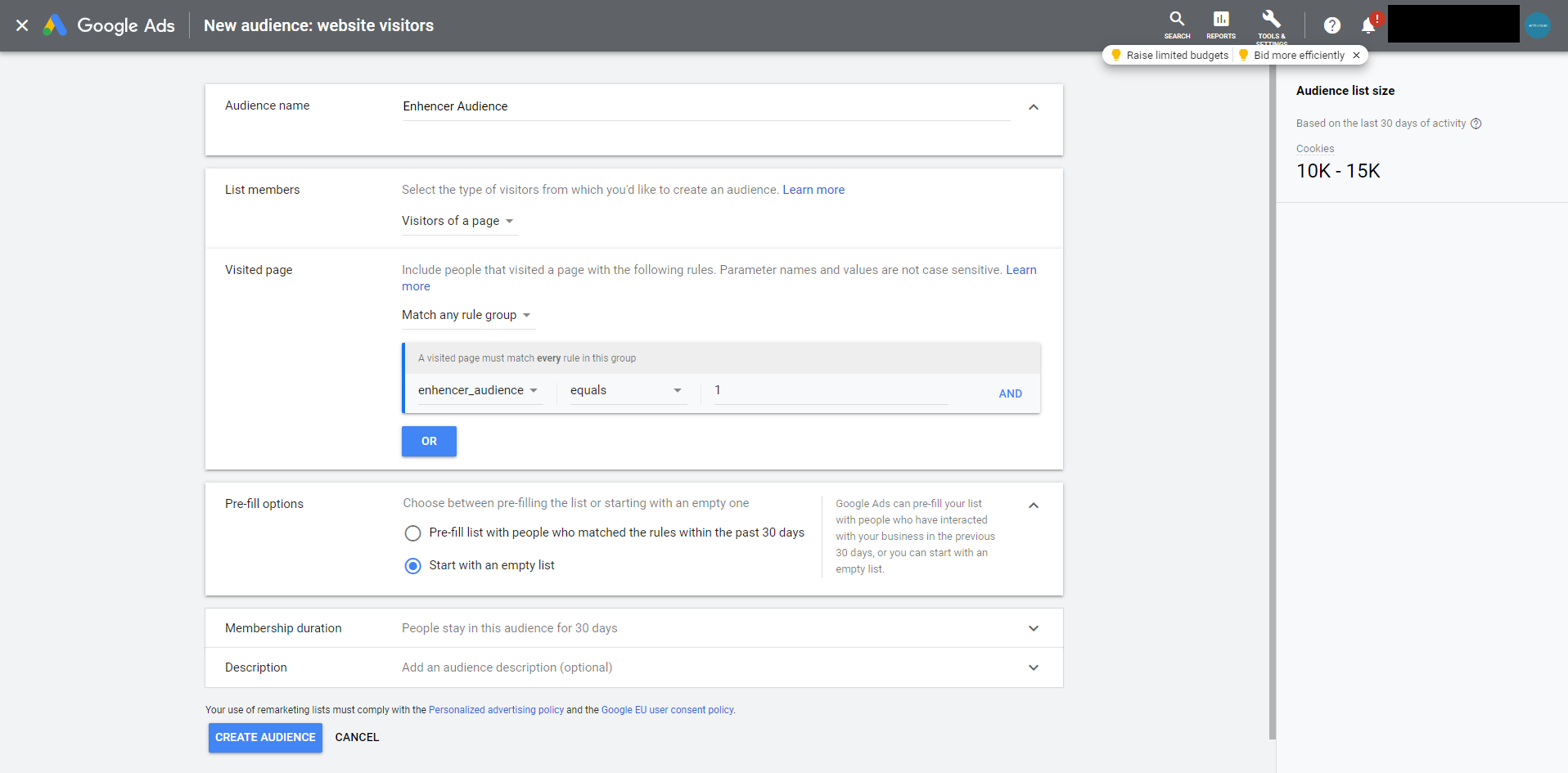
Task: Click AND to add a rule
Action: pos(1010,393)
